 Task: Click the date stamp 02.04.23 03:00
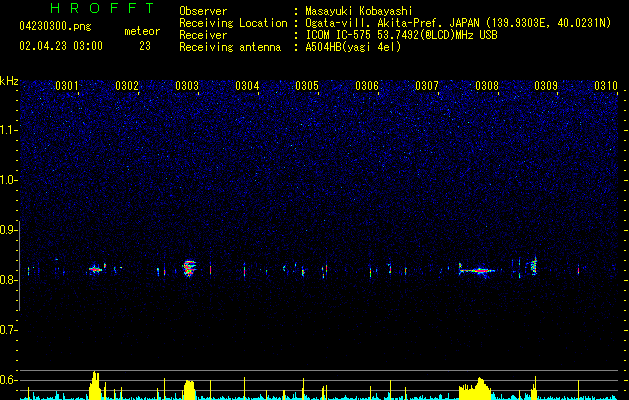tap(61, 46)
